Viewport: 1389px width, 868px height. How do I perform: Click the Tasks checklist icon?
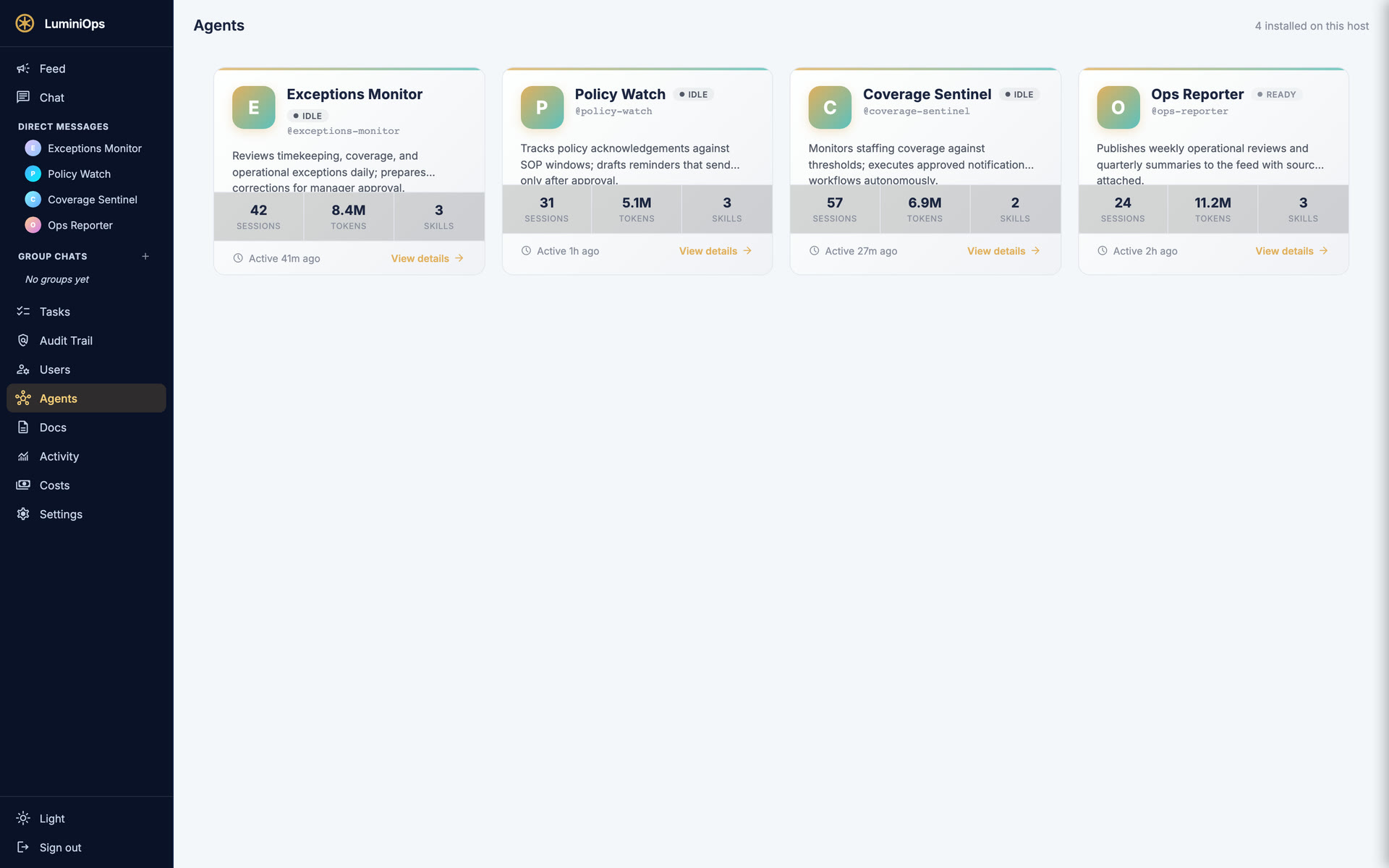click(x=23, y=311)
